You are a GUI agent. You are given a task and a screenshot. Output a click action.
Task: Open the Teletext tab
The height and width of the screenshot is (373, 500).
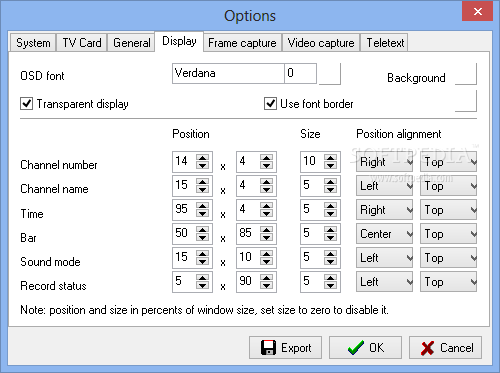(x=385, y=43)
